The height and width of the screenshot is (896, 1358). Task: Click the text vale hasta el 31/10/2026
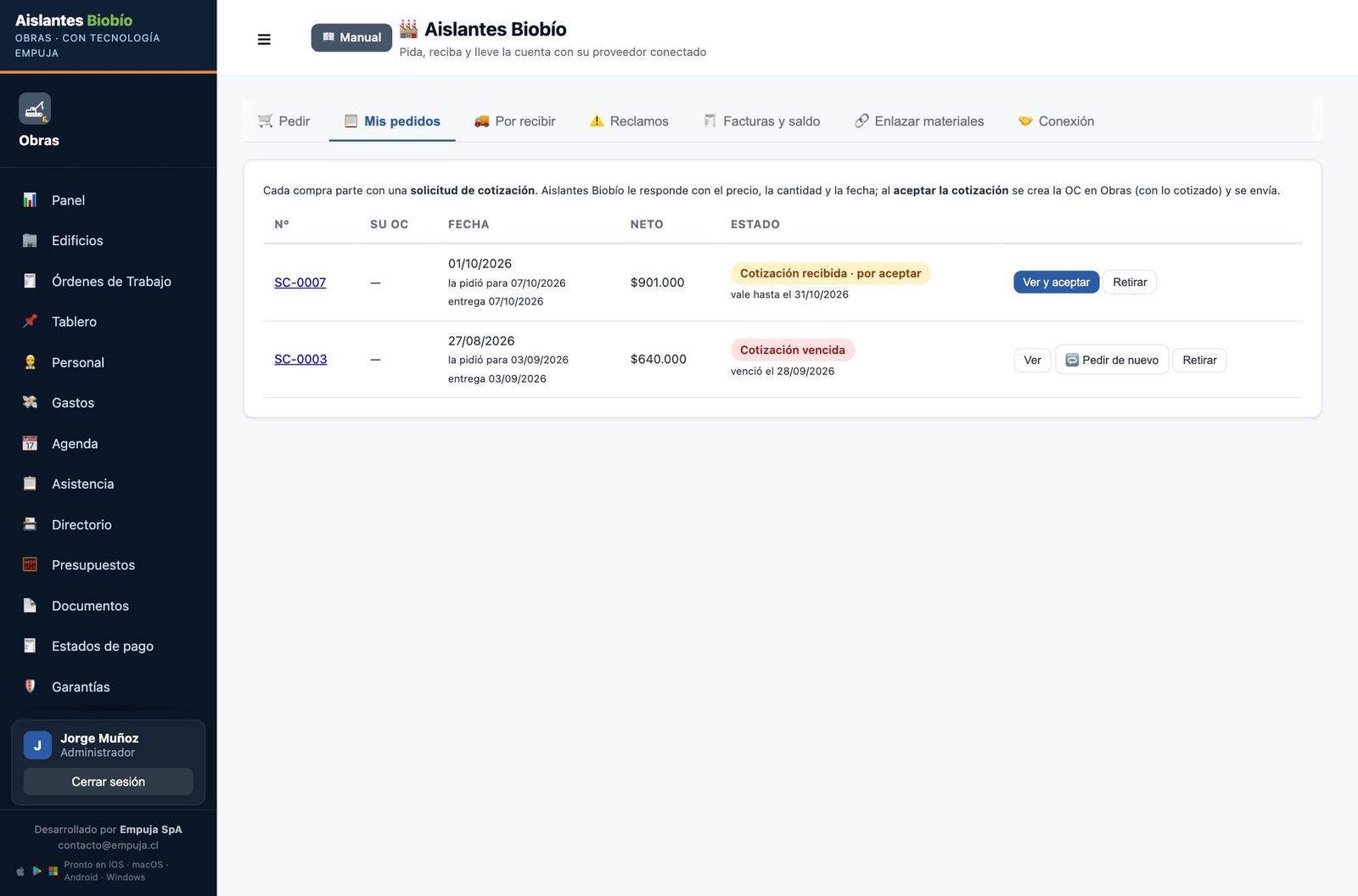[789, 294]
